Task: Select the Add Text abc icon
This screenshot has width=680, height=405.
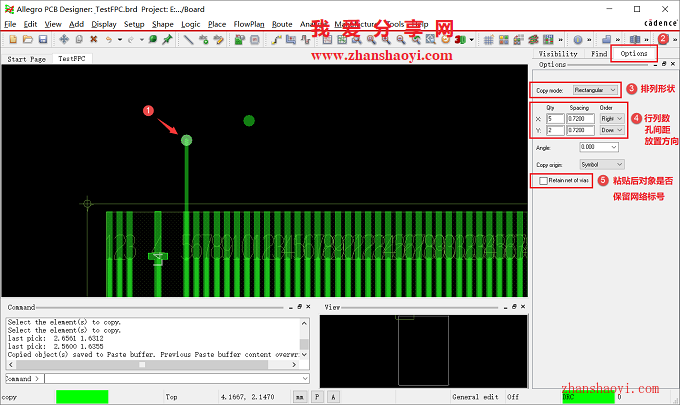Action: pyautogui.click(x=203, y=39)
